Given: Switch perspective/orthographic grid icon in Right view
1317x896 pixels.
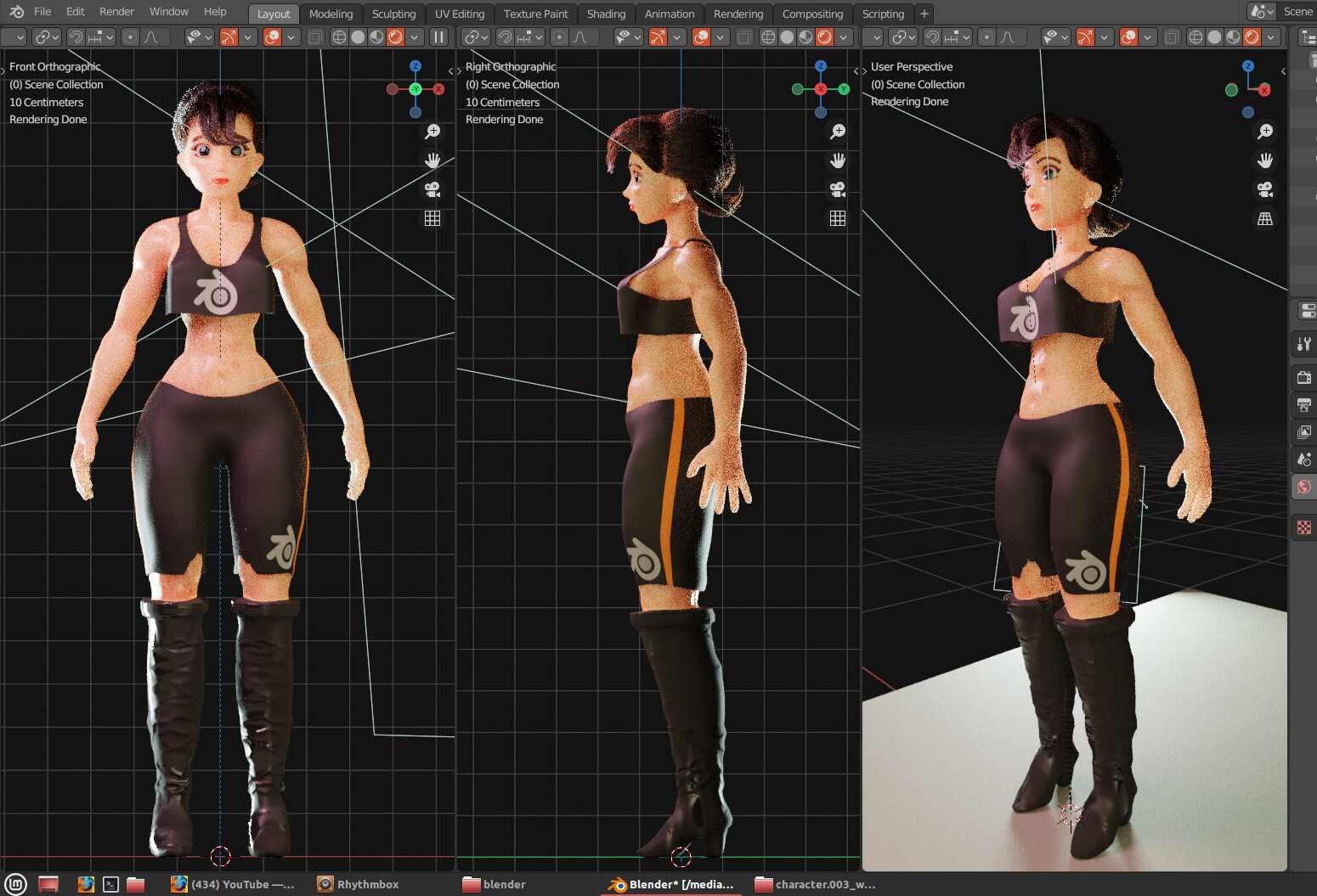Looking at the screenshot, I should pos(838,218).
